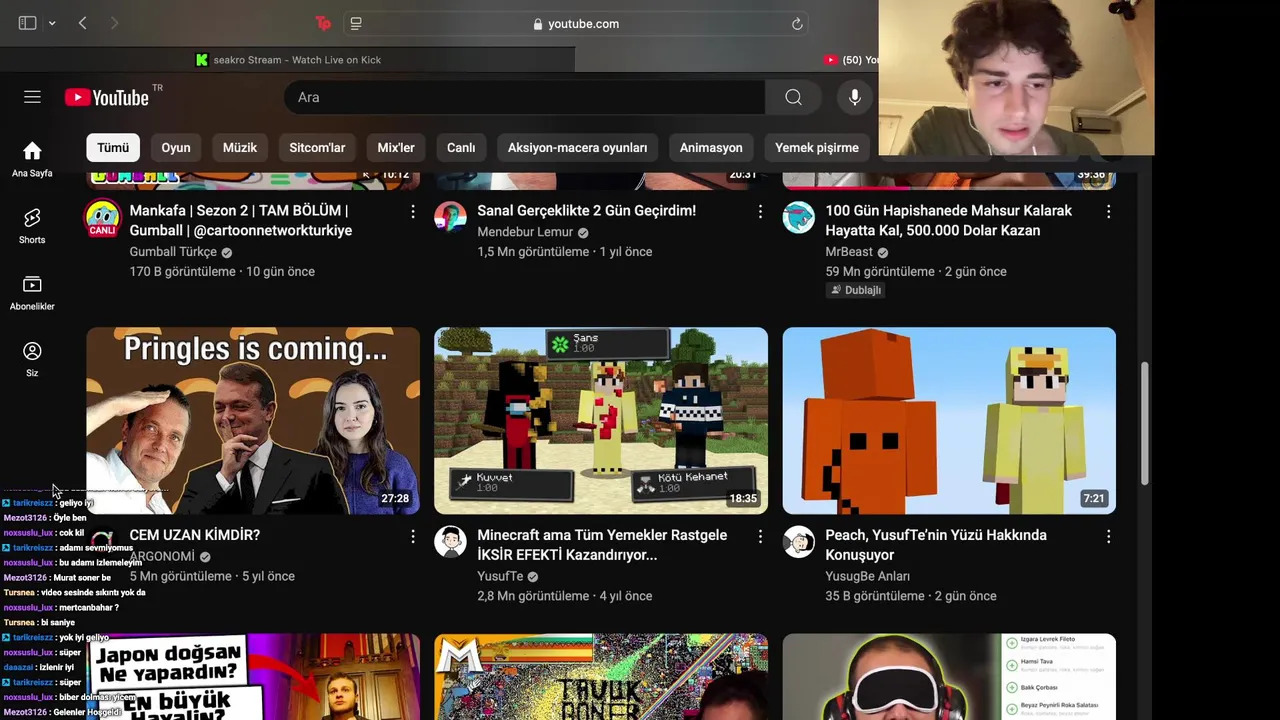This screenshot has height=720, width=1280.
Task: Visit YusugBe Anları channel name
Action: pyautogui.click(x=867, y=576)
